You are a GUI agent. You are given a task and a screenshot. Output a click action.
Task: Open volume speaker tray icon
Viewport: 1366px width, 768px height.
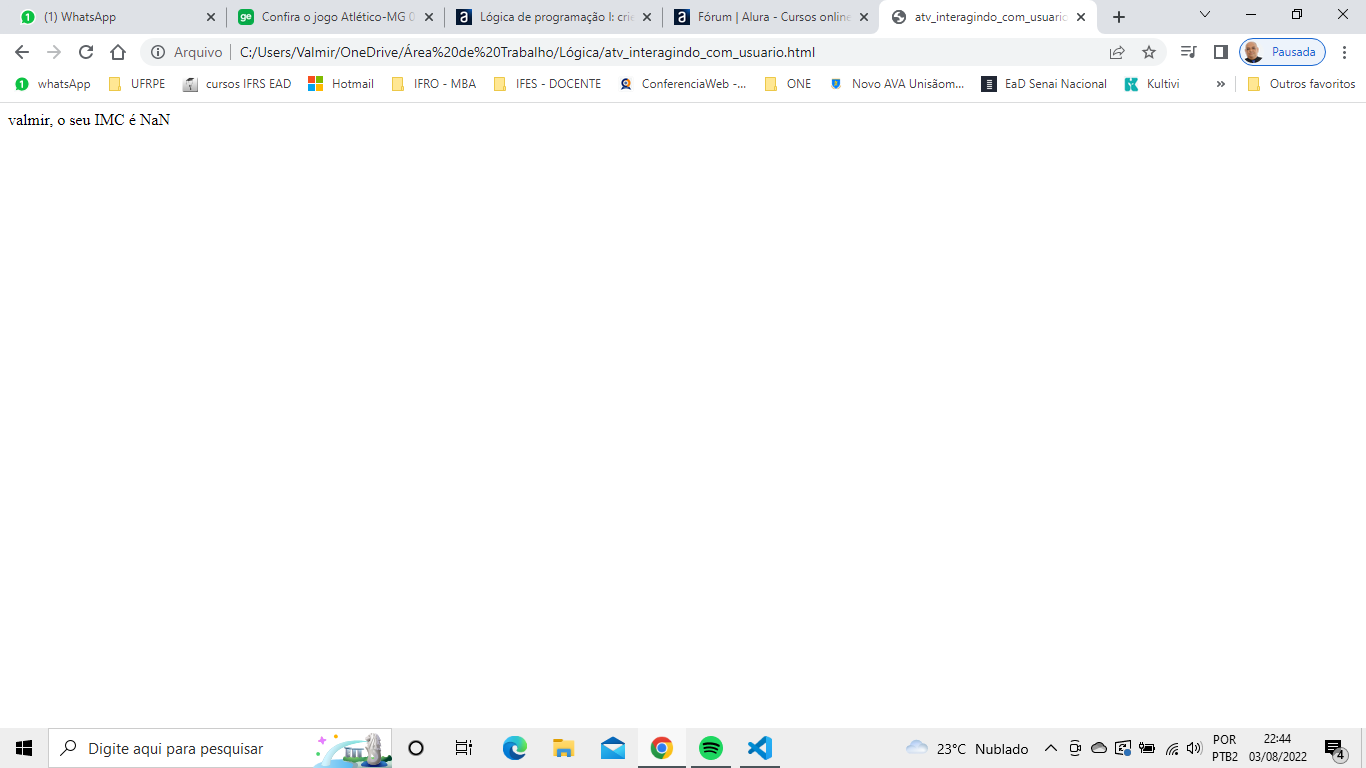[x=1193, y=748]
